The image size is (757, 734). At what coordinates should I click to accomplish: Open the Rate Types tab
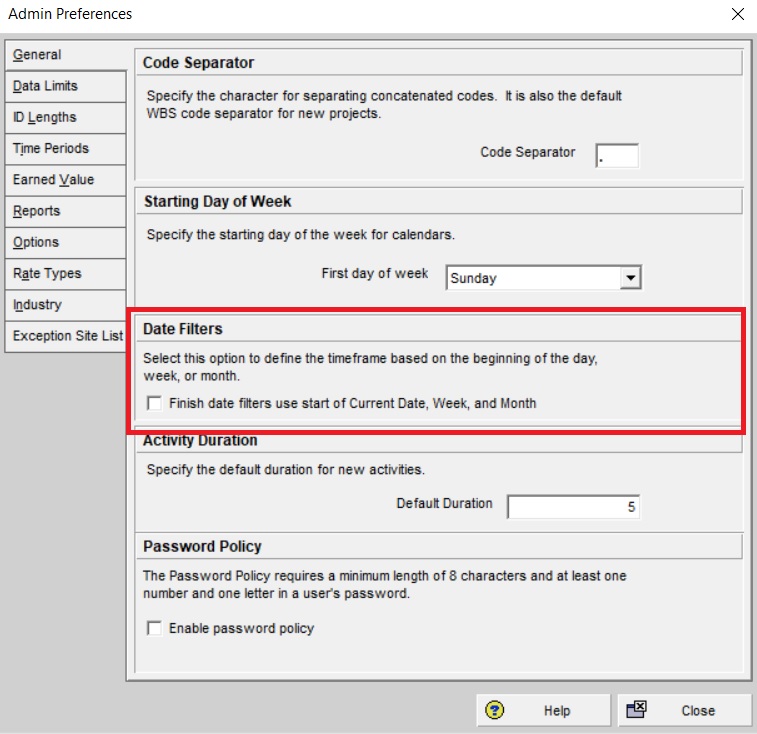(x=66, y=274)
